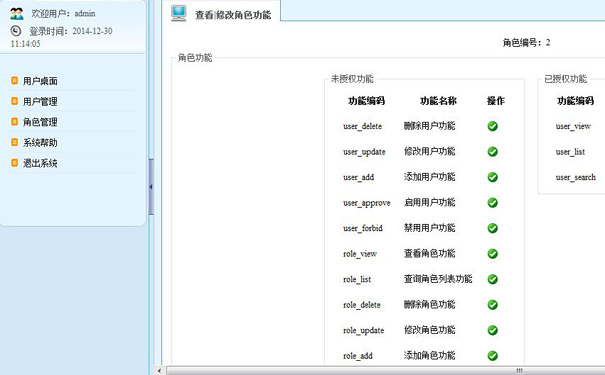605x375 pixels.
Task: Click orange bullet icon next to 用户桌面
Action: pyautogui.click(x=14, y=81)
